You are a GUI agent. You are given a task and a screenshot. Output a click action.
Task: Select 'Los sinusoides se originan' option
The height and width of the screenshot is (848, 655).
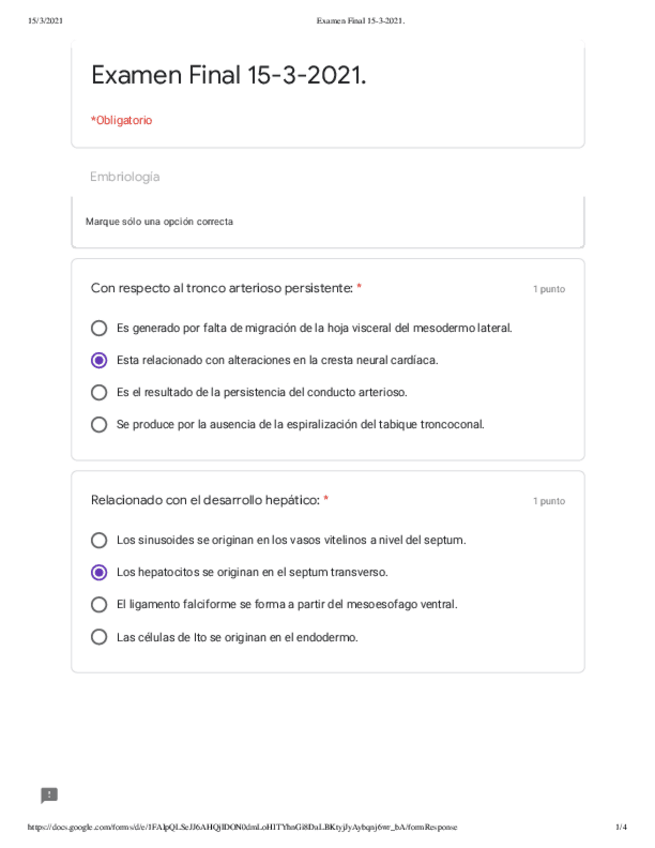click(99, 540)
